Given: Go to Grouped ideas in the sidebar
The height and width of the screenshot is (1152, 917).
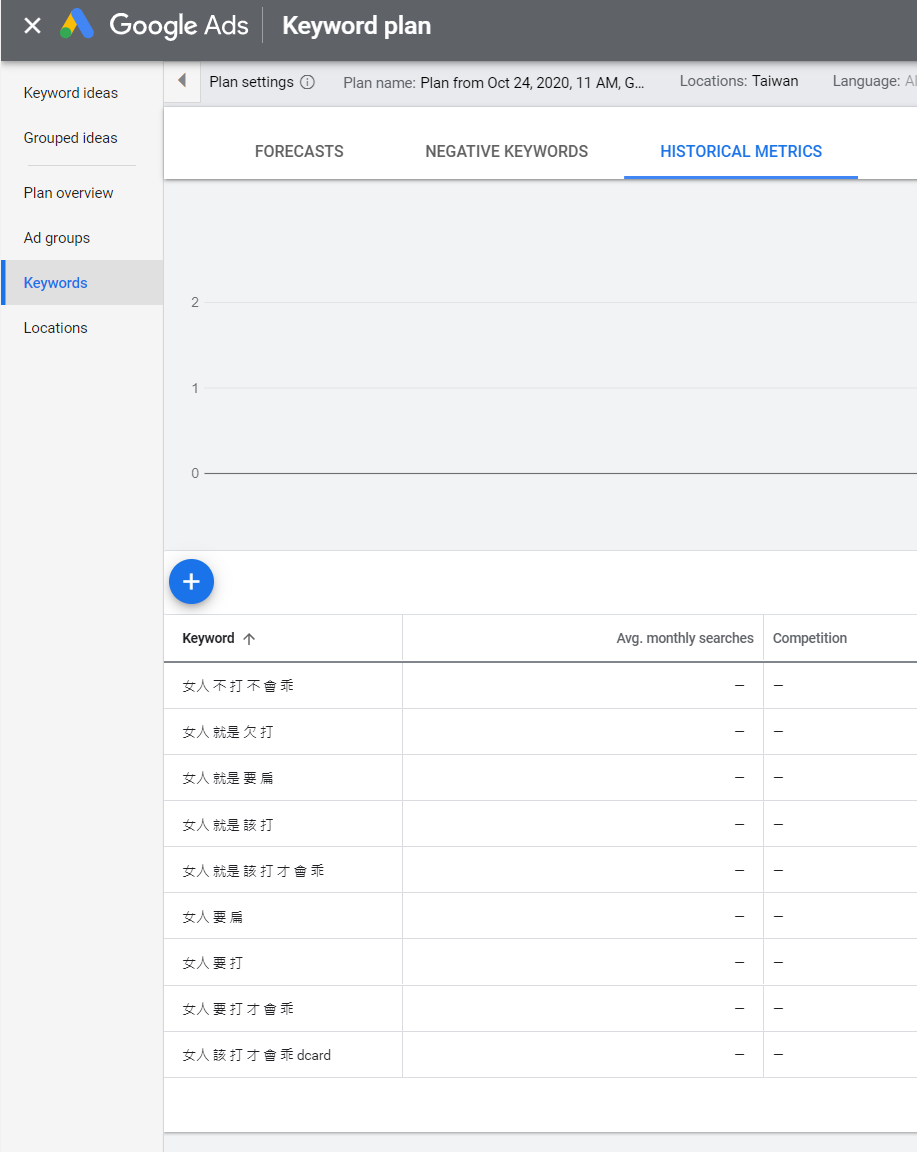Looking at the screenshot, I should (x=70, y=138).
